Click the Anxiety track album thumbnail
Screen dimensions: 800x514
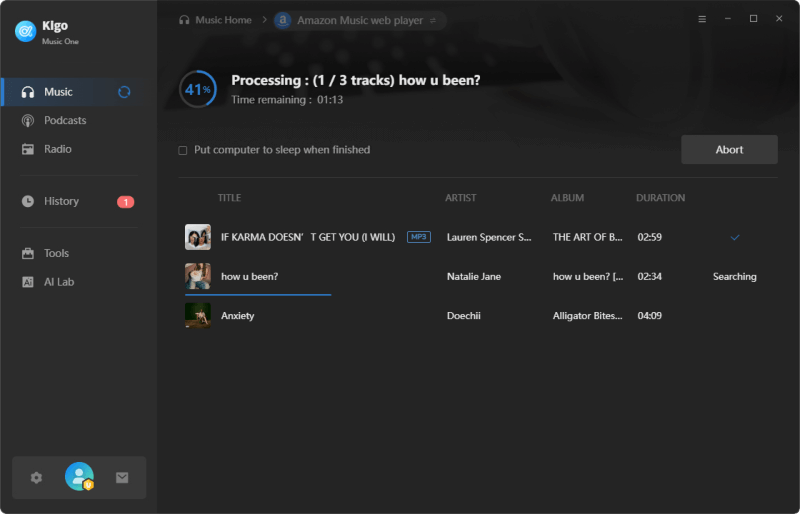point(198,315)
